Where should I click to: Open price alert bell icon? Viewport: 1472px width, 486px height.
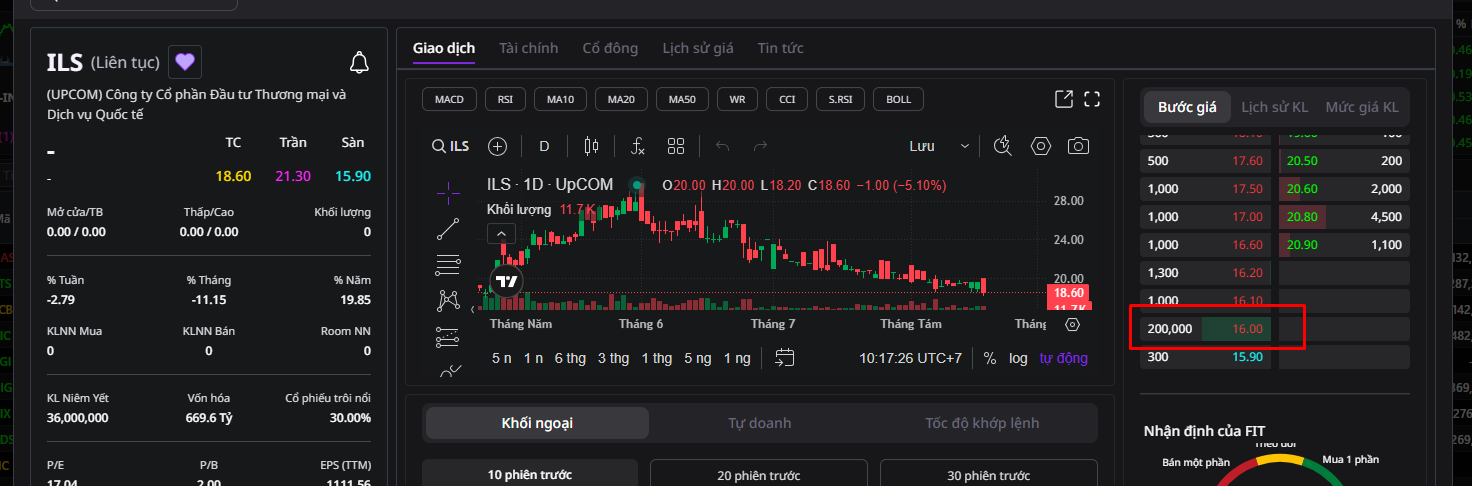click(x=359, y=63)
